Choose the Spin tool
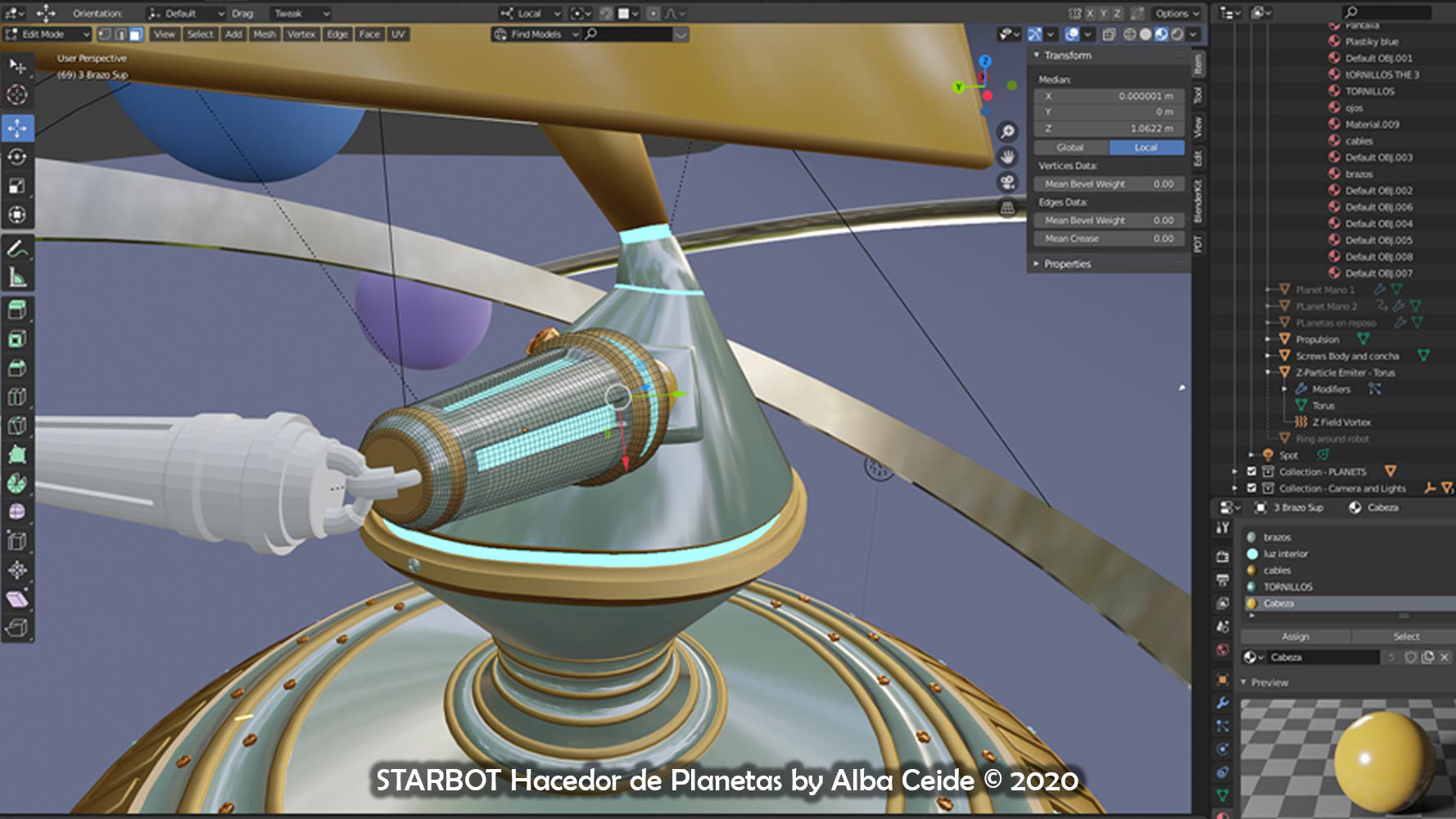This screenshot has width=1456, height=819. click(16, 483)
